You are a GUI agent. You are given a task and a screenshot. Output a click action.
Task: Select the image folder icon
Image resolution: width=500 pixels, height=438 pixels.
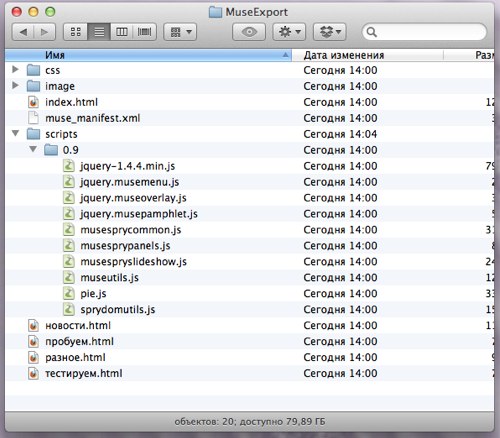point(33,86)
